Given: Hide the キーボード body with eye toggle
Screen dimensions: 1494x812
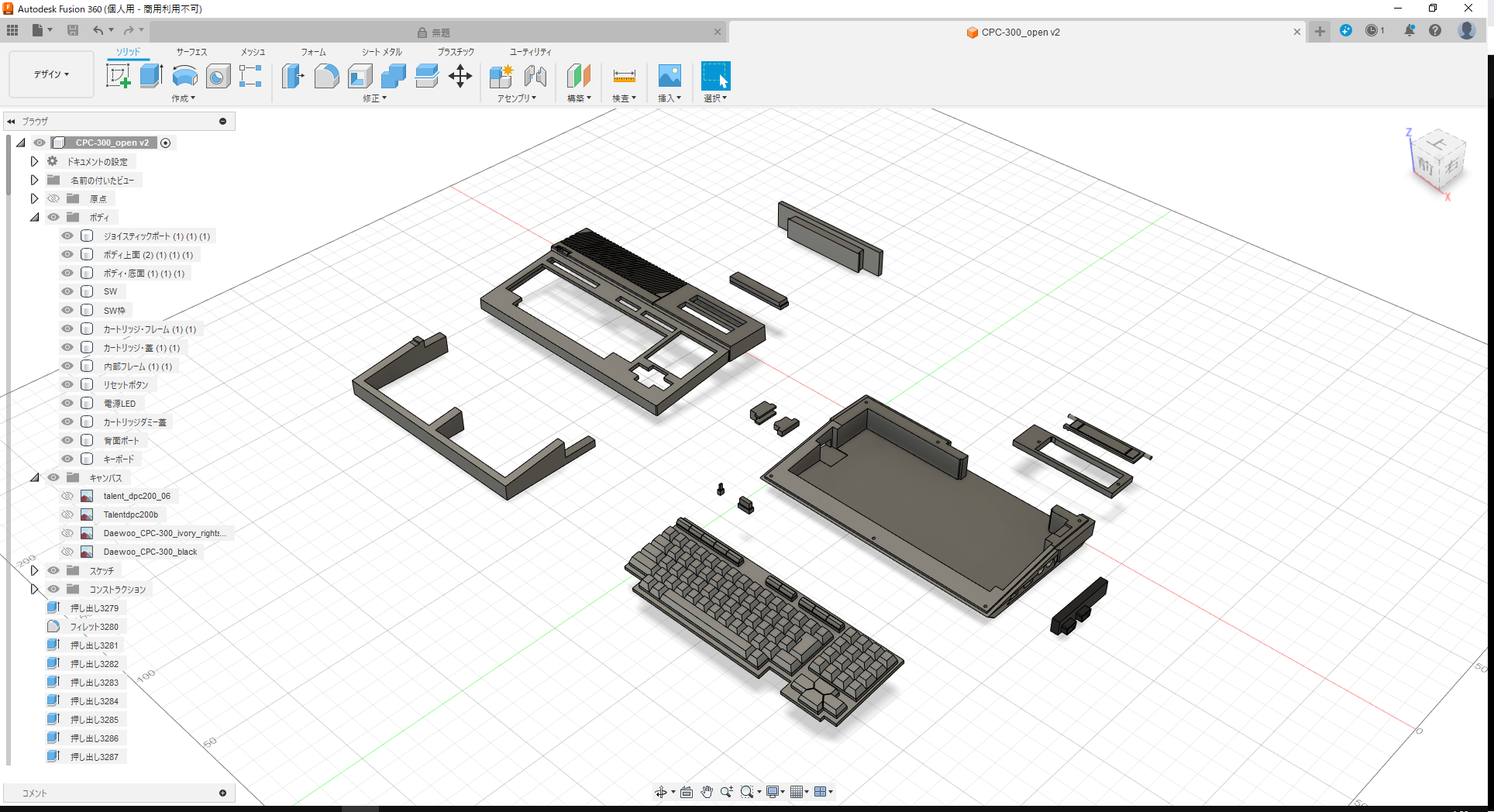Looking at the screenshot, I should coord(67,458).
